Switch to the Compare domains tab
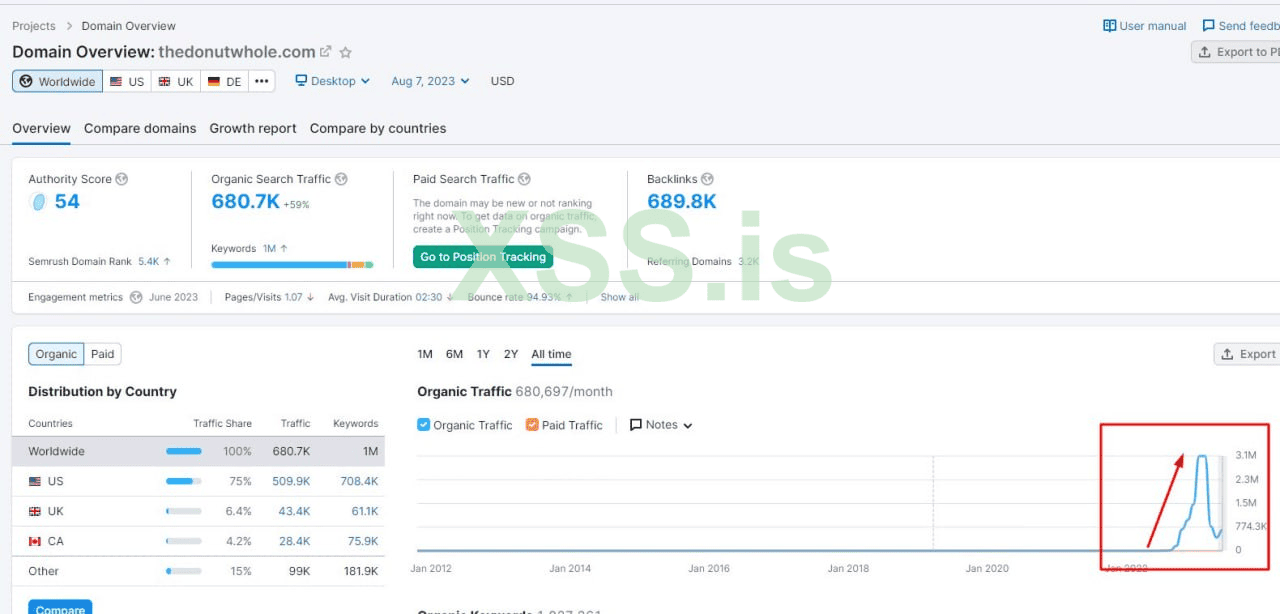 pyautogui.click(x=140, y=128)
